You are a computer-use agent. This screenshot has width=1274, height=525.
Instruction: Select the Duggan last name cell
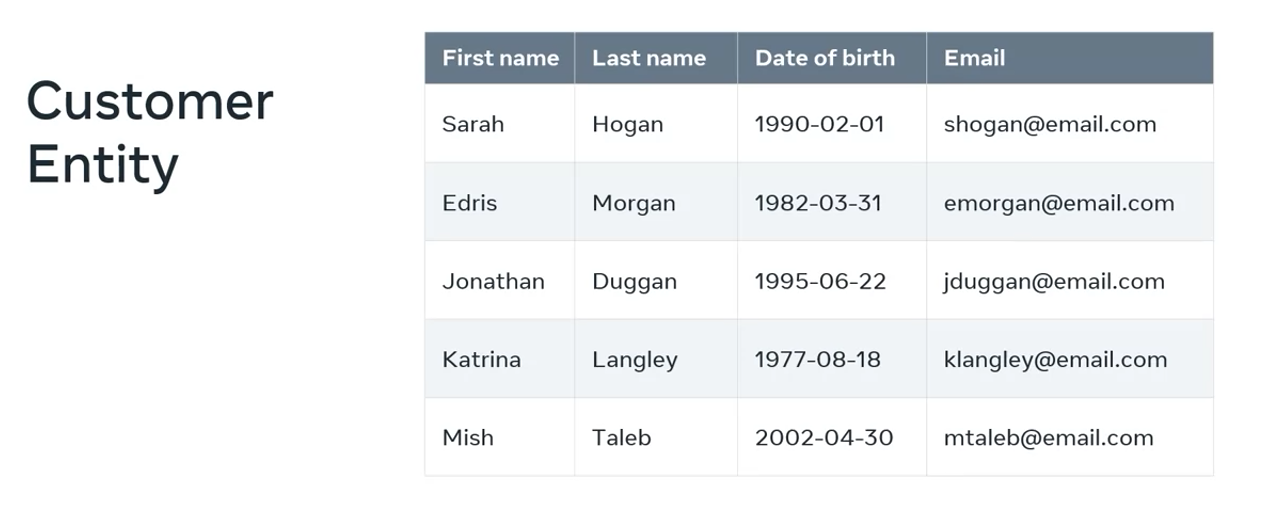pos(634,281)
